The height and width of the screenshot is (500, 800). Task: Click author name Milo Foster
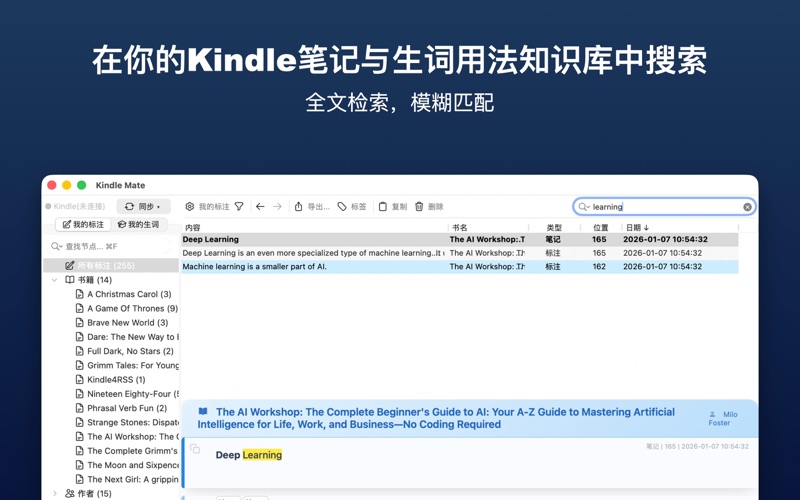pyautogui.click(x=723, y=418)
